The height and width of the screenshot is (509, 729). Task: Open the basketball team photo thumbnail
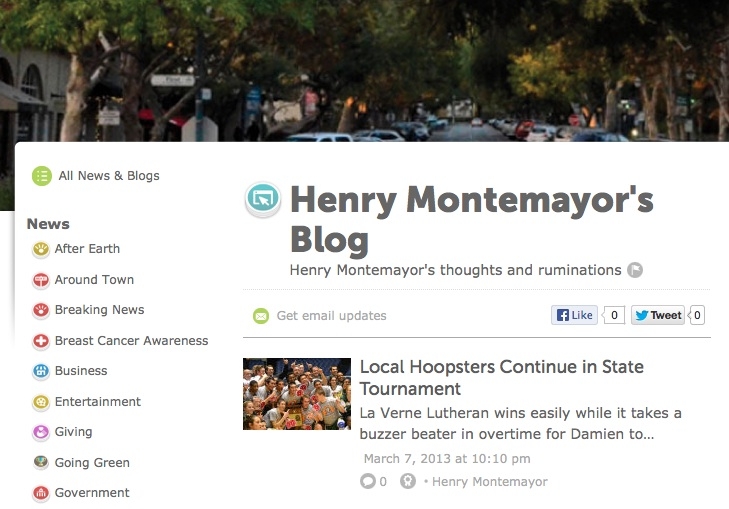(297, 394)
